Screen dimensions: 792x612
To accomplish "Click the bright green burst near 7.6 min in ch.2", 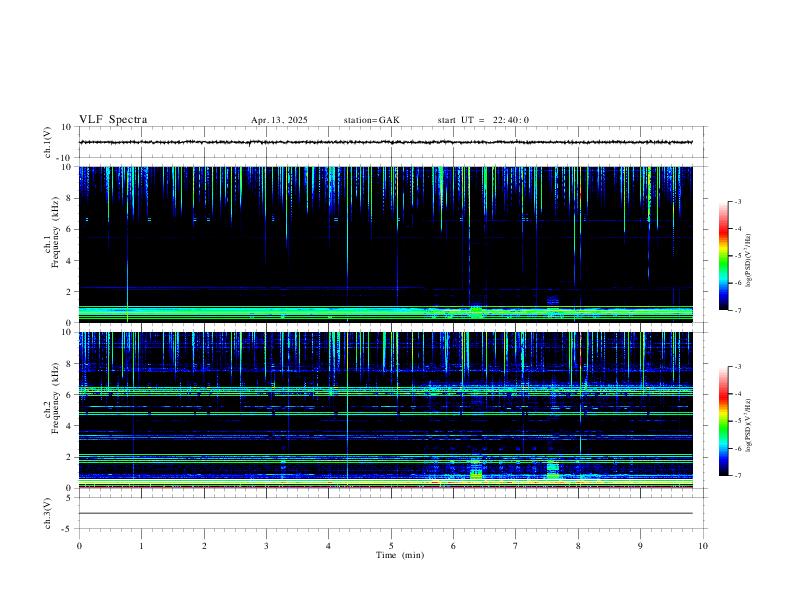I will point(553,470).
